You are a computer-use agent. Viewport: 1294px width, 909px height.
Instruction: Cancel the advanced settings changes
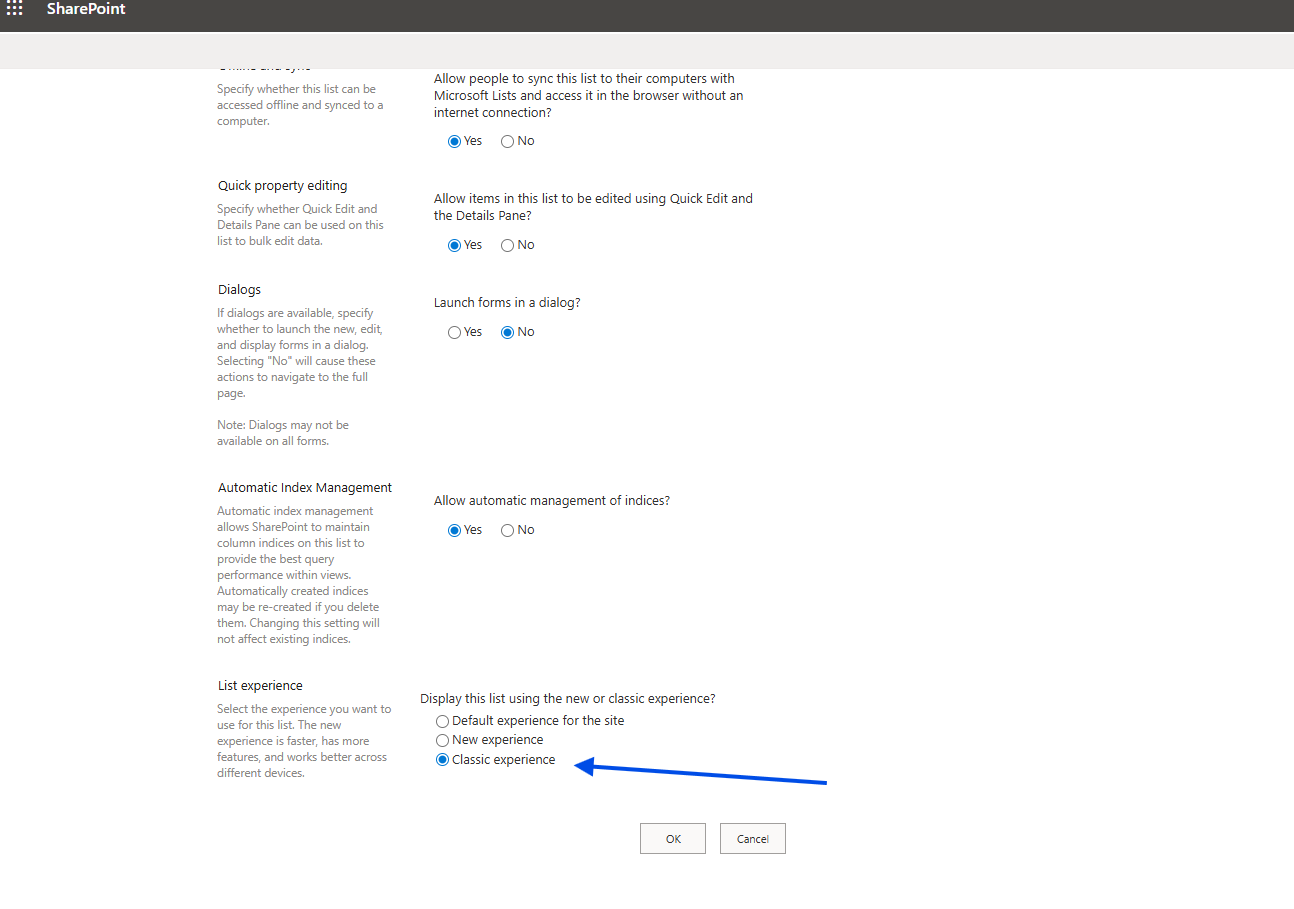point(752,839)
